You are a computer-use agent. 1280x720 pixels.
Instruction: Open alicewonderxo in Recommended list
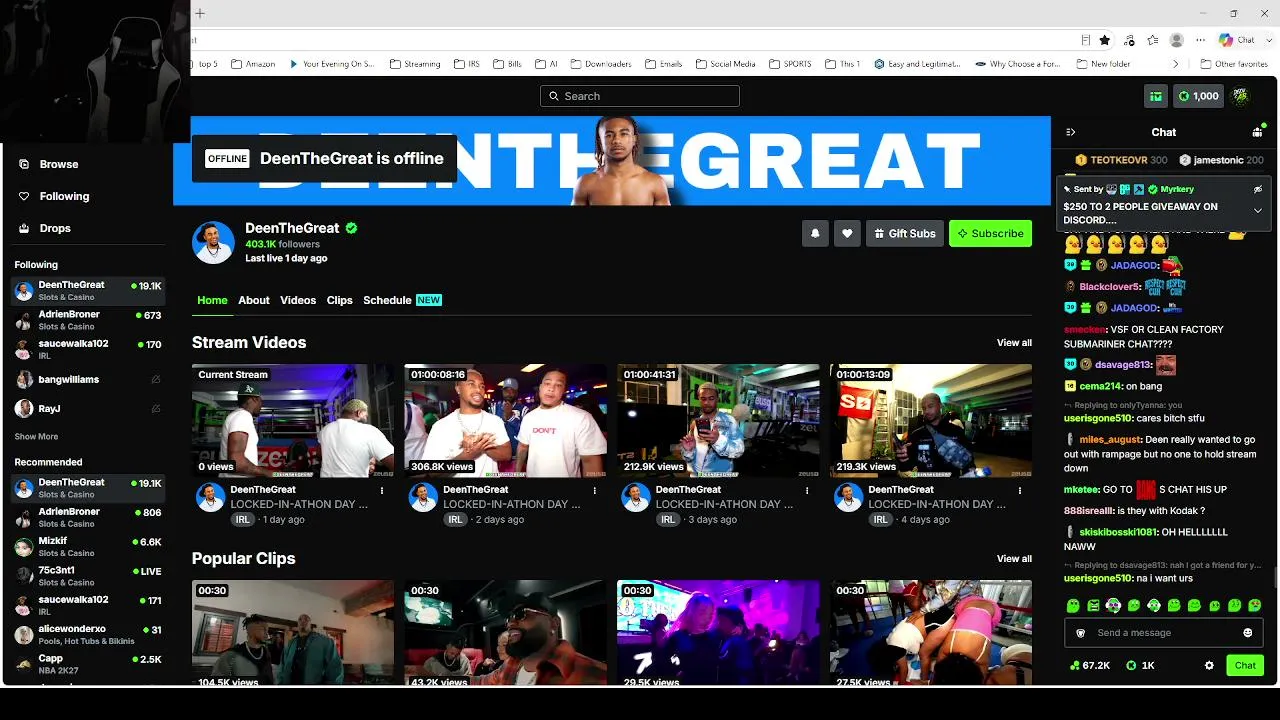click(x=88, y=635)
